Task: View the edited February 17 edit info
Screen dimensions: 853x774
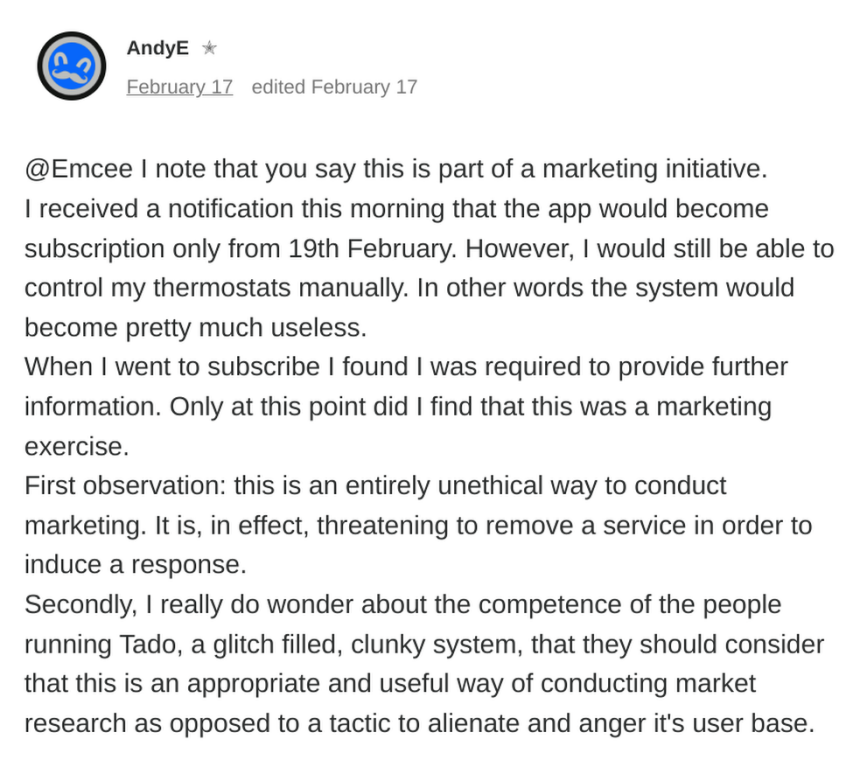Action: (x=334, y=87)
